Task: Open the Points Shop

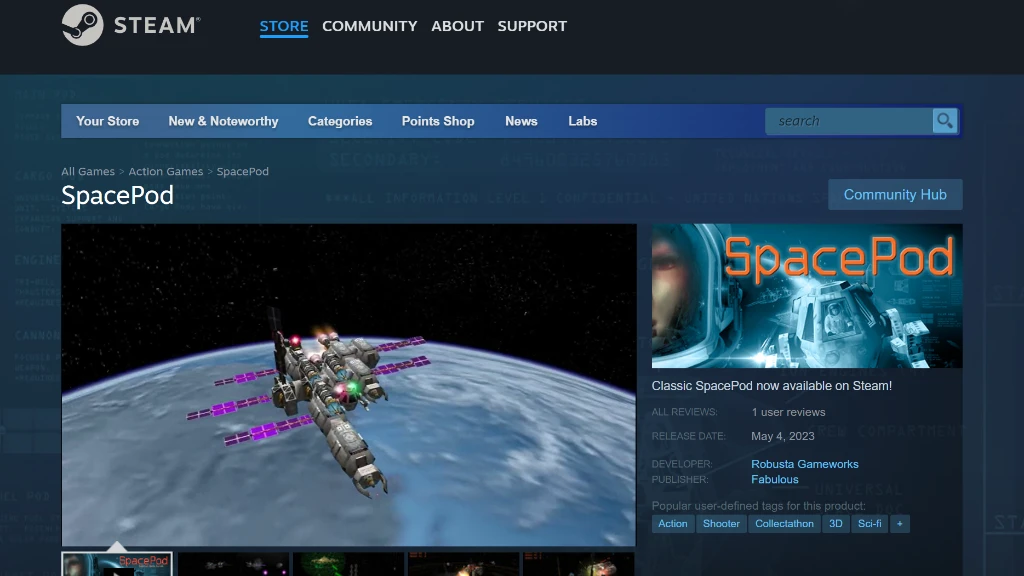Action: point(437,121)
